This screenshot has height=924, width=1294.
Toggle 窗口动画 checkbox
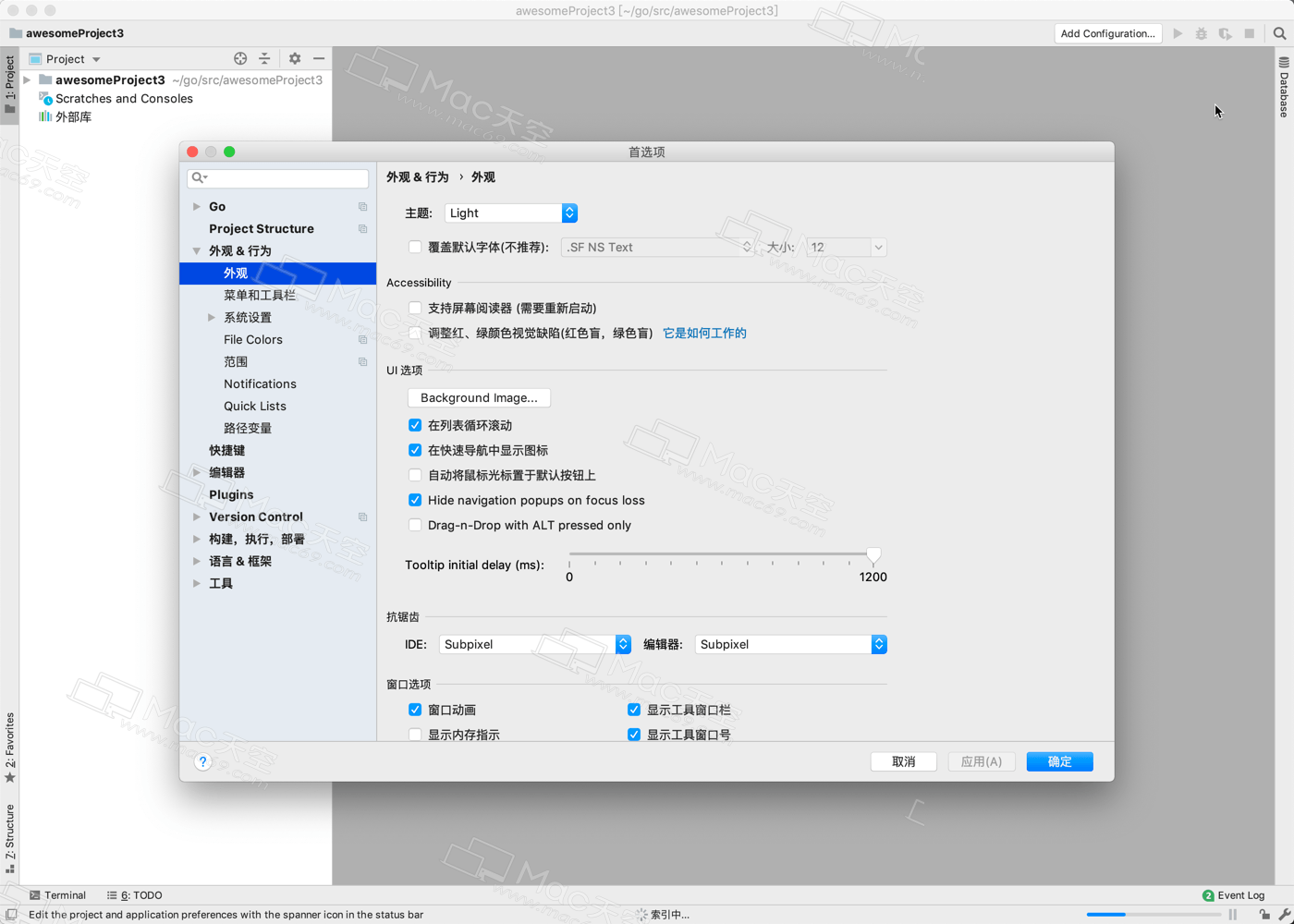(415, 710)
